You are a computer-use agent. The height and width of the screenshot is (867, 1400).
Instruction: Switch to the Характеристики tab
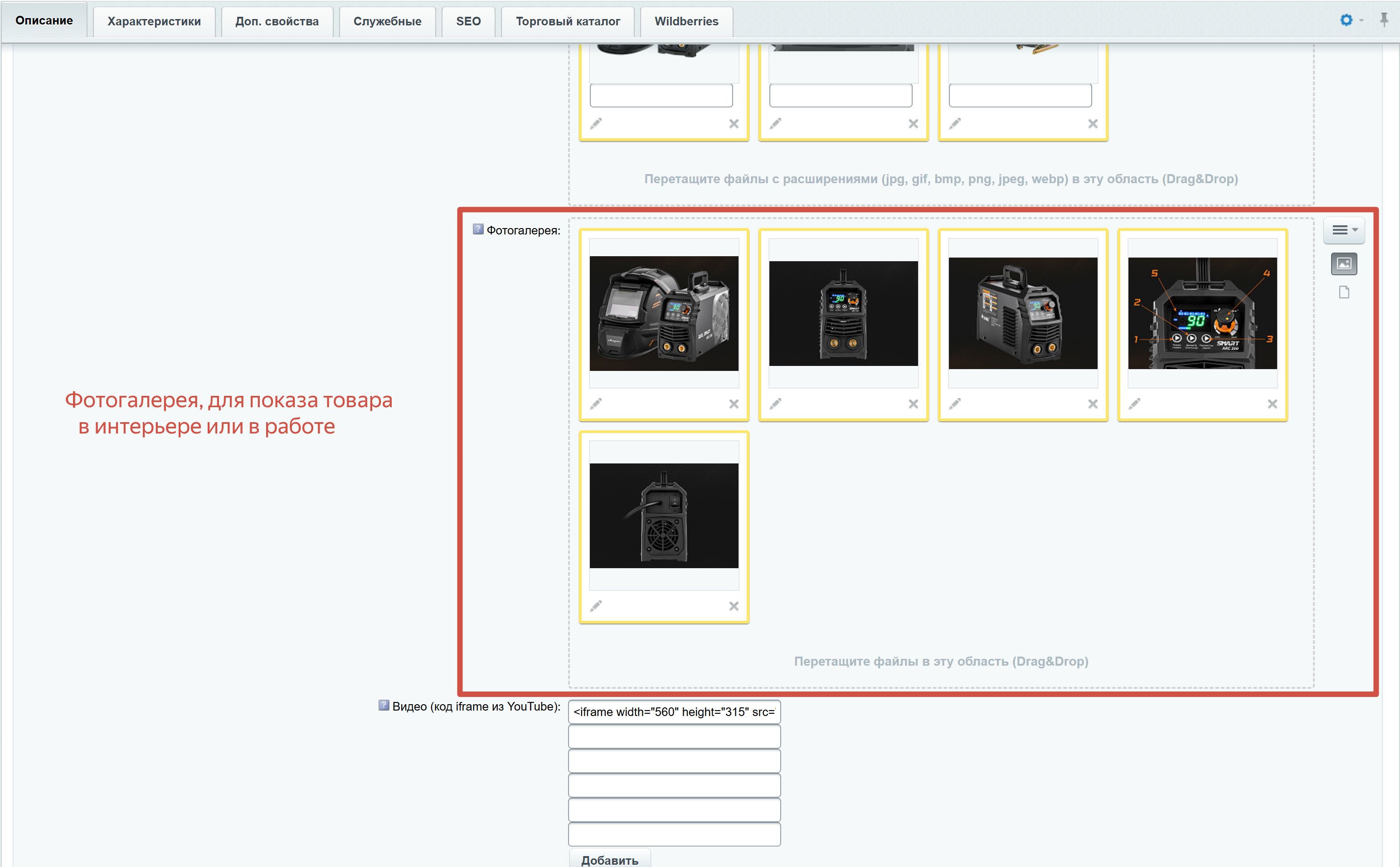click(x=154, y=21)
